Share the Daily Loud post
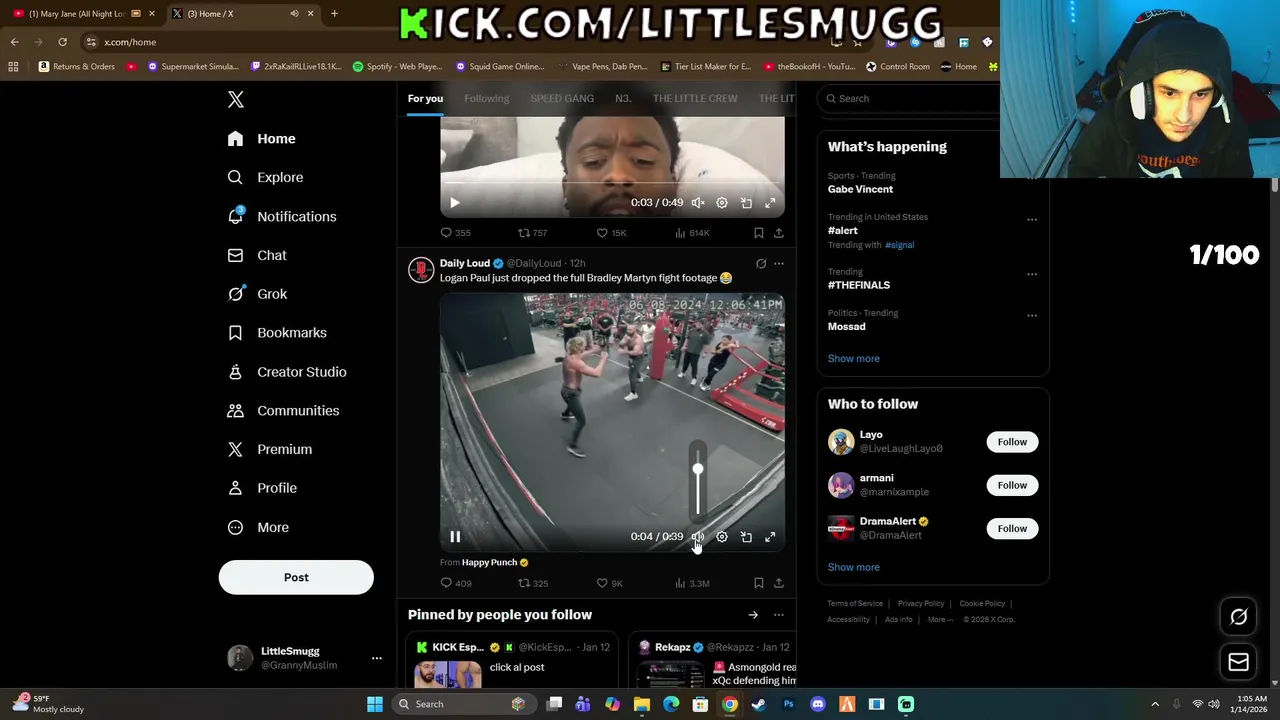1280x720 pixels. point(779,583)
